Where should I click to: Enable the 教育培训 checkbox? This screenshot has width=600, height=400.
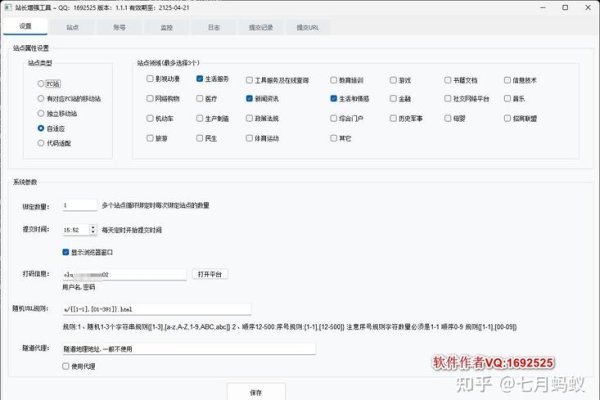334,80
